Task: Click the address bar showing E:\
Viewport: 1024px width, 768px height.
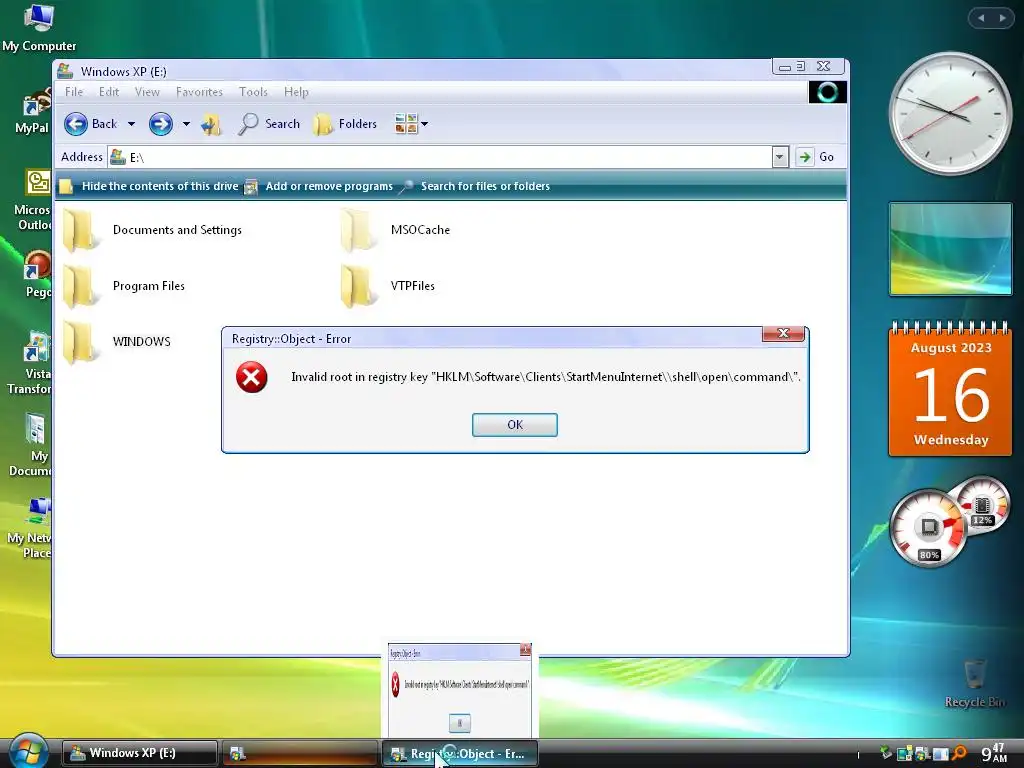Action: coord(440,157)
